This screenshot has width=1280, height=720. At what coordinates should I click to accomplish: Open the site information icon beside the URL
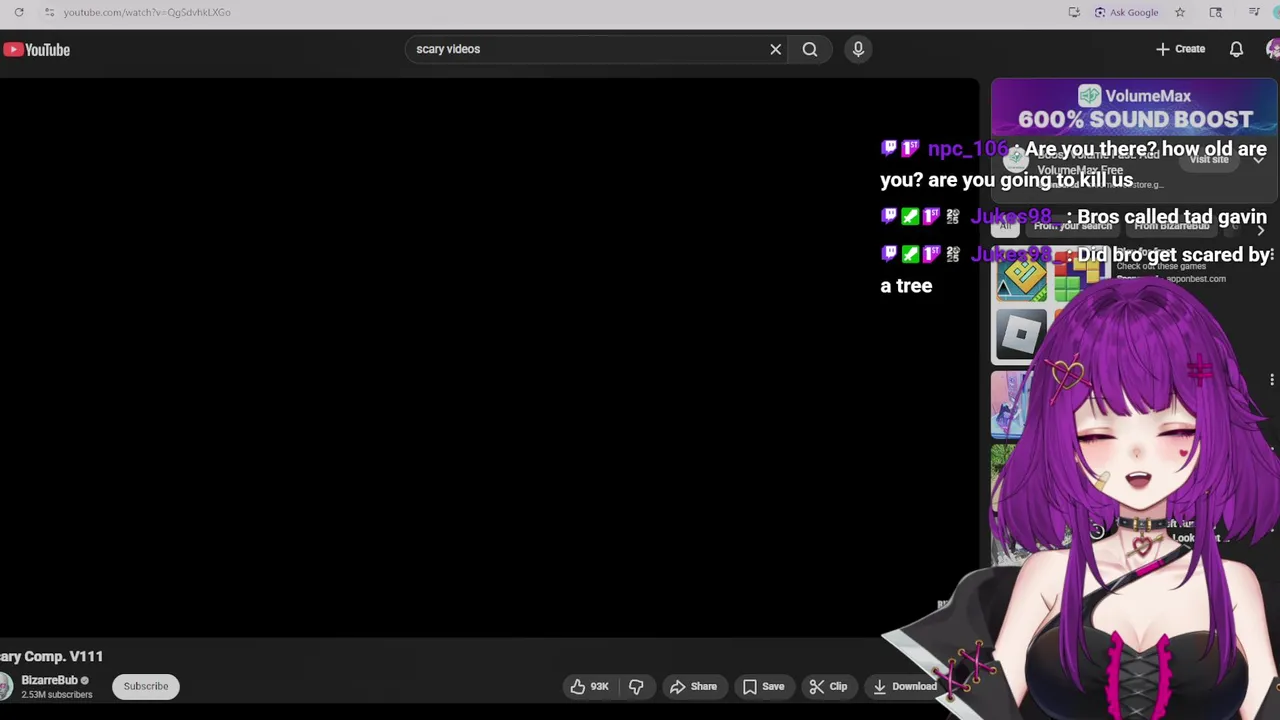click(49, 12)
